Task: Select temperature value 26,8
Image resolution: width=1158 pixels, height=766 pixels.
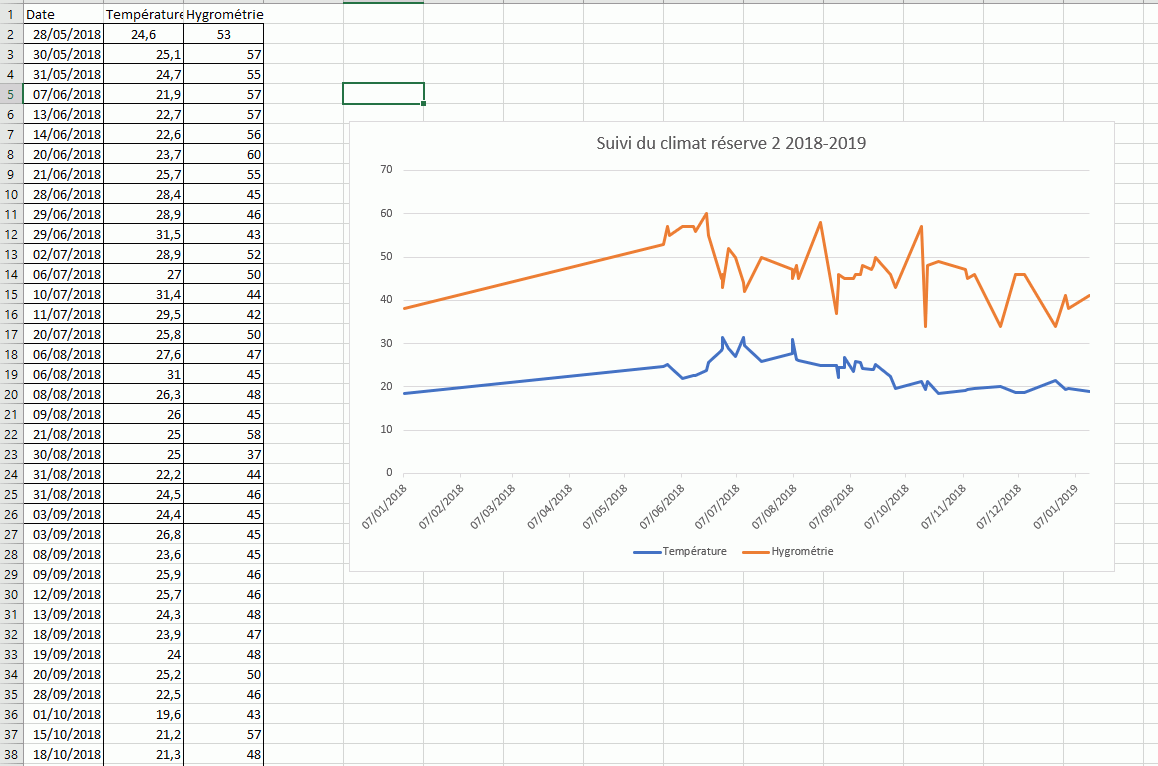Action: tap(143, 534)
